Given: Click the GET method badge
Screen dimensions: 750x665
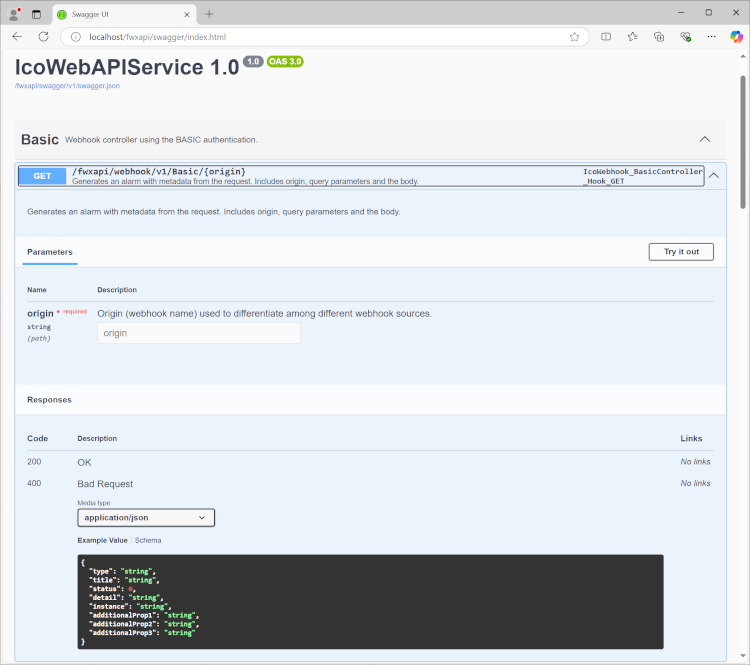Looking at the screenshot, I should (x=42, y=176).
